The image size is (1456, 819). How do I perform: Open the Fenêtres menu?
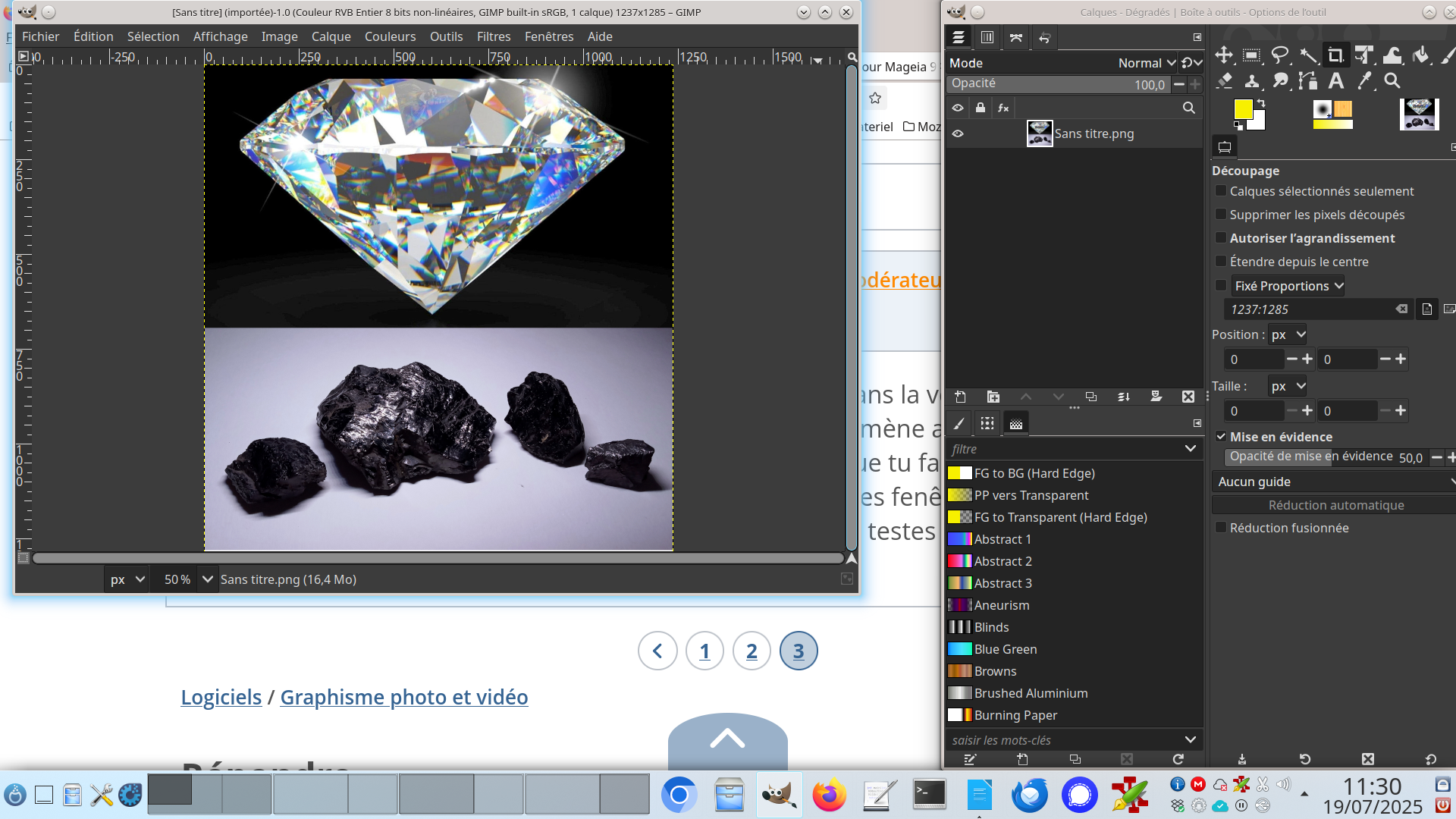pos(549,36)
